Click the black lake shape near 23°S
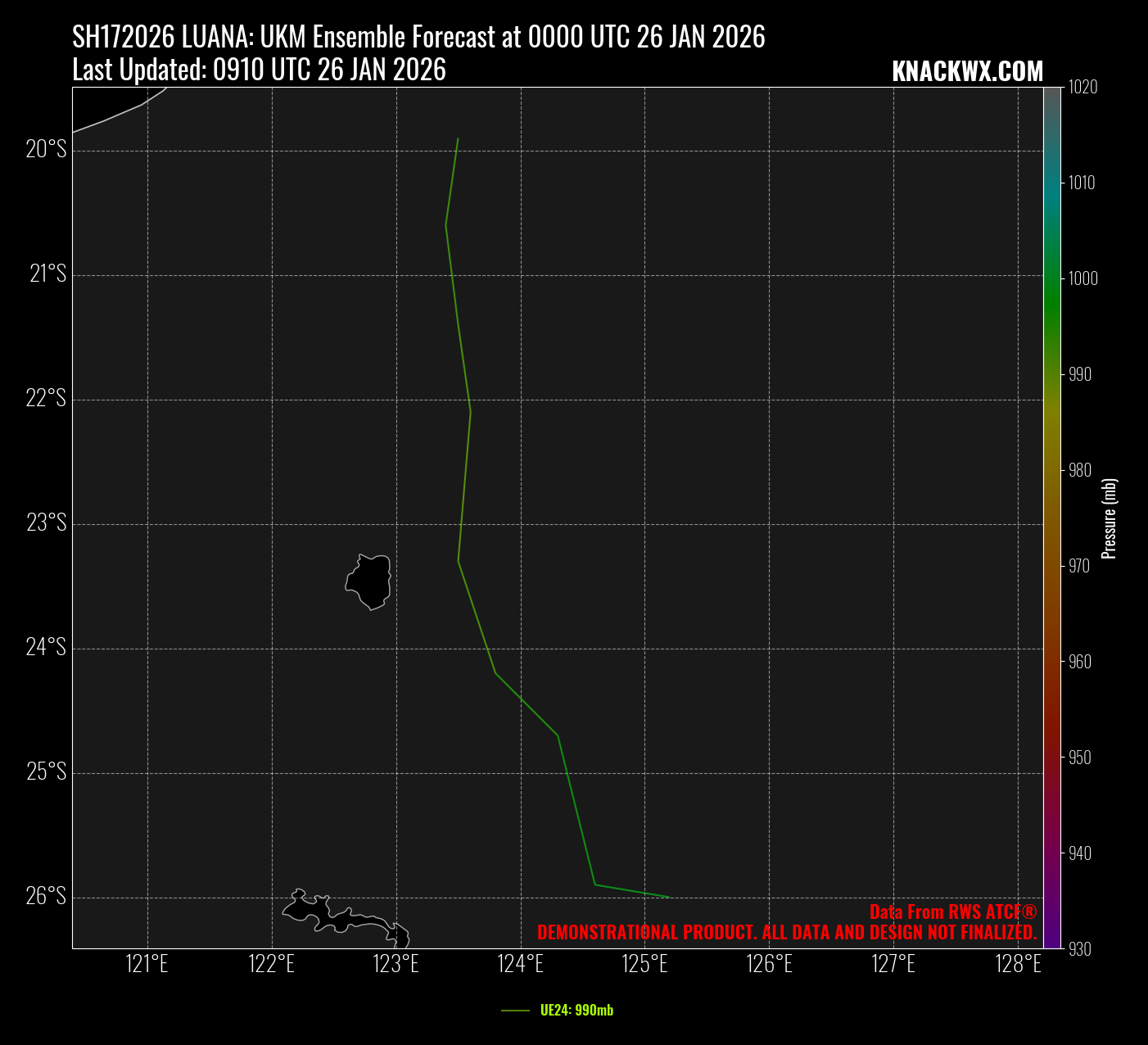This screenshot has width=1148, height=1045. (x=369, y=581)
